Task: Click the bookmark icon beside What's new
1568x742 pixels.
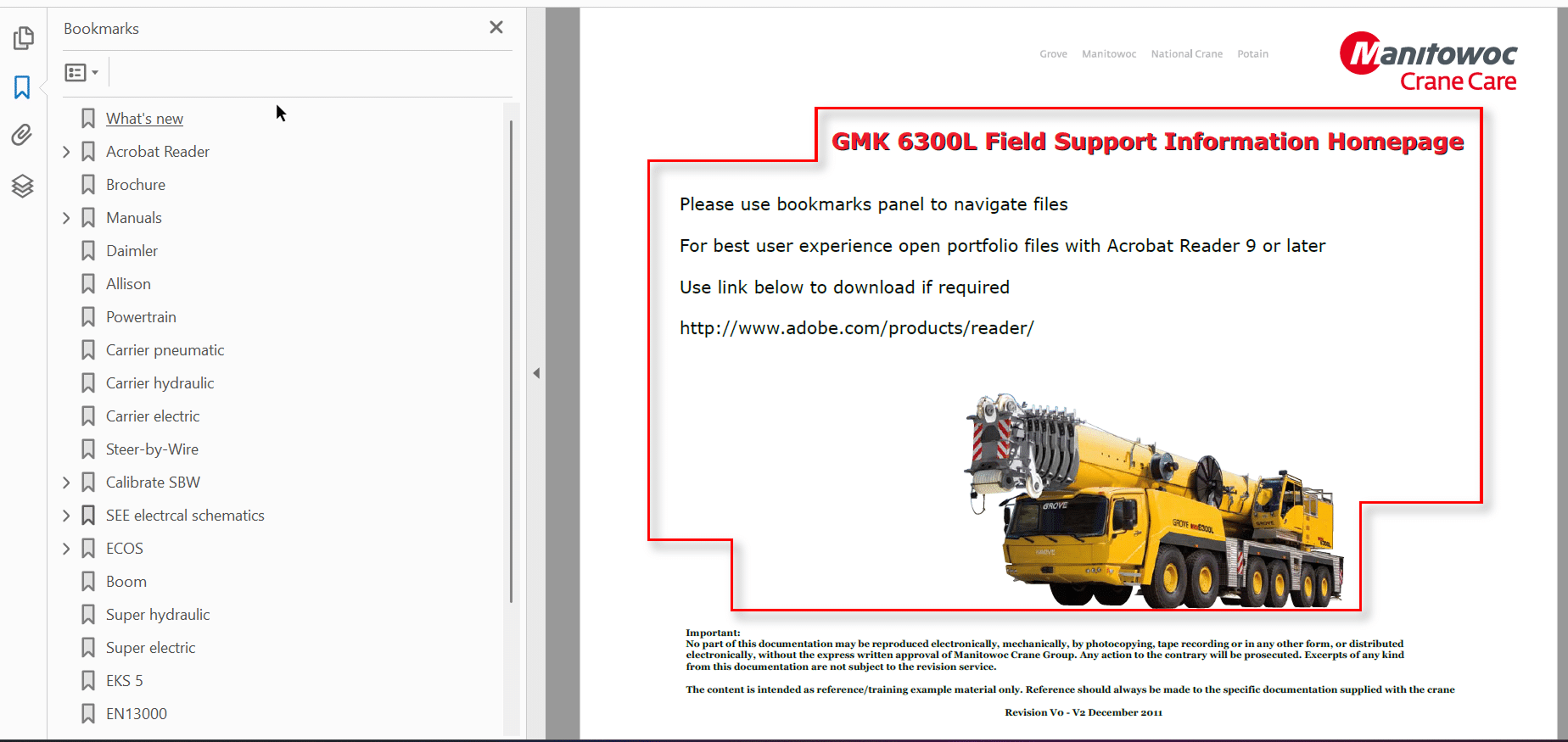Action: (88, 119)
